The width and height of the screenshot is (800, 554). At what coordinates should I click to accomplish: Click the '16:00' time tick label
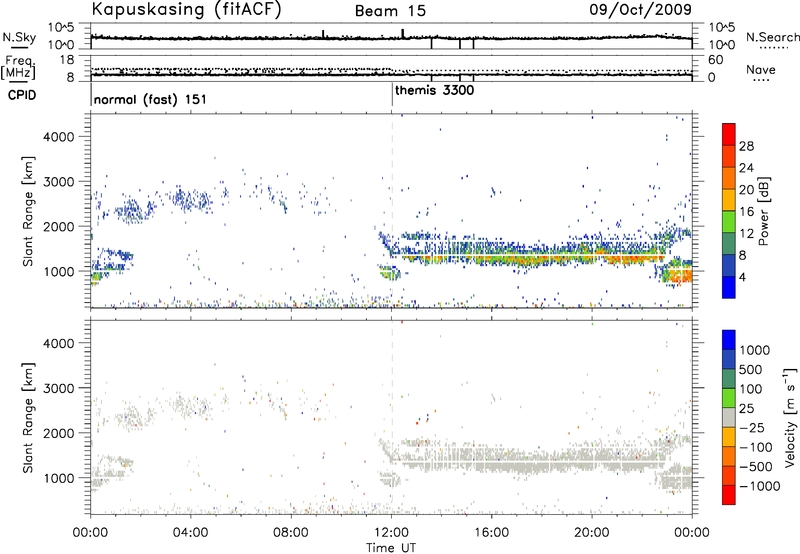tap(492, 533)
